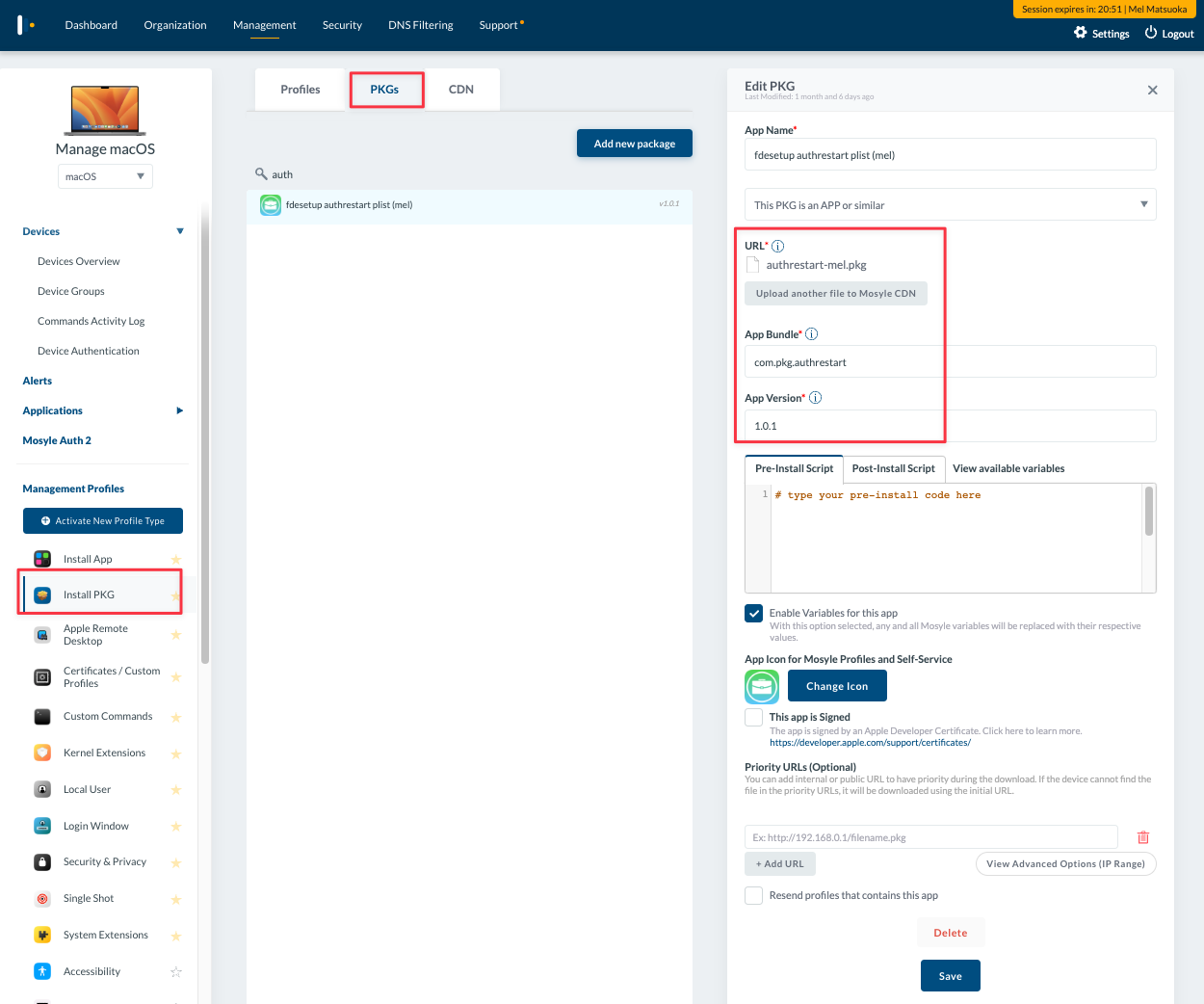The width and height of the screenshot is (1204, 1004).
Task: Toggle favorite star for Accessibility
Action: pos(176,972)
